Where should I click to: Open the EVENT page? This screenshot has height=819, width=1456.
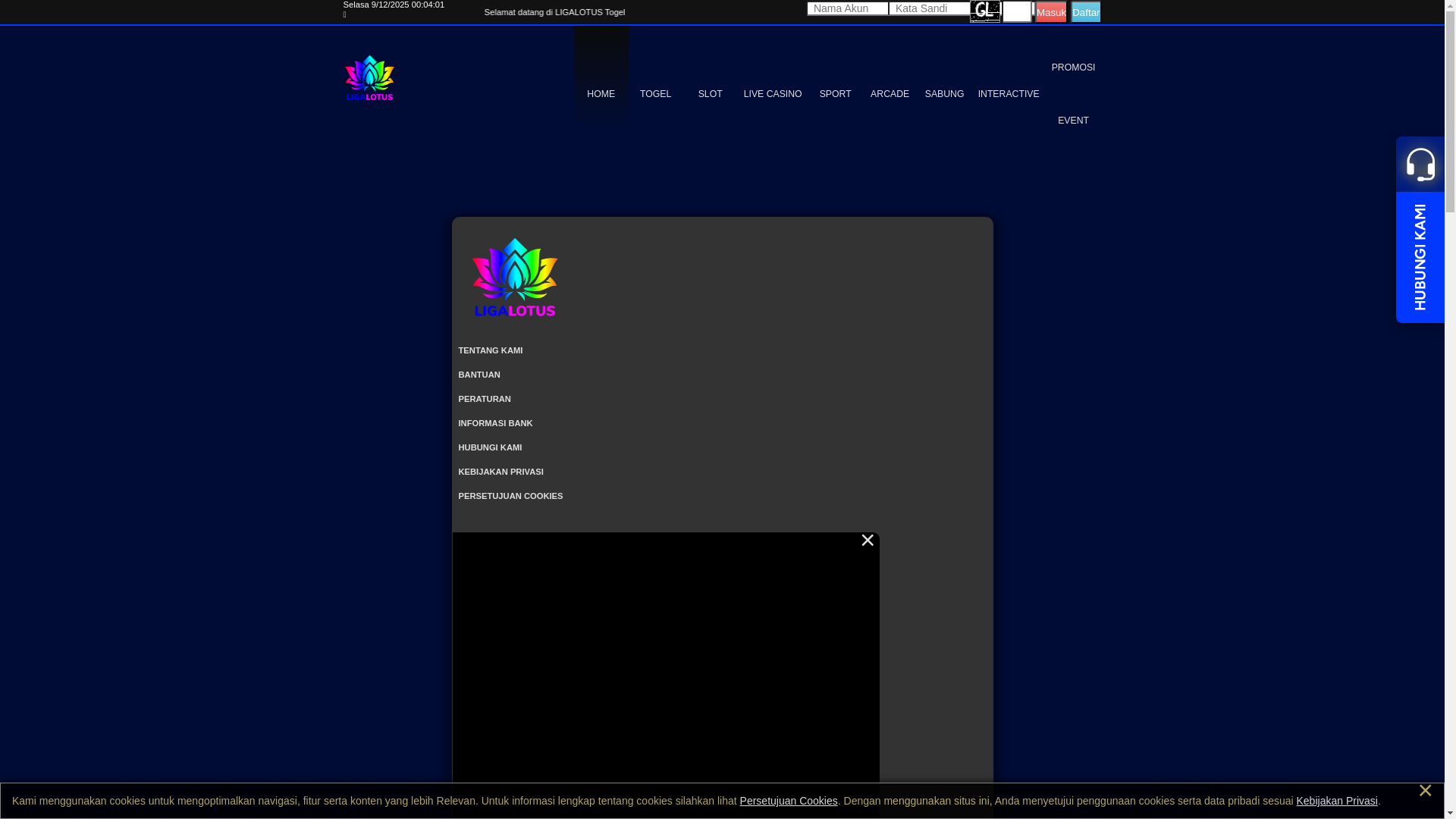(x=1073, y=121)
